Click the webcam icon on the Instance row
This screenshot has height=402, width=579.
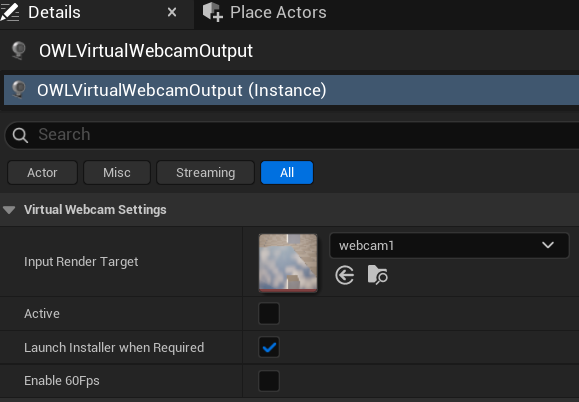[x=18, y=90]
